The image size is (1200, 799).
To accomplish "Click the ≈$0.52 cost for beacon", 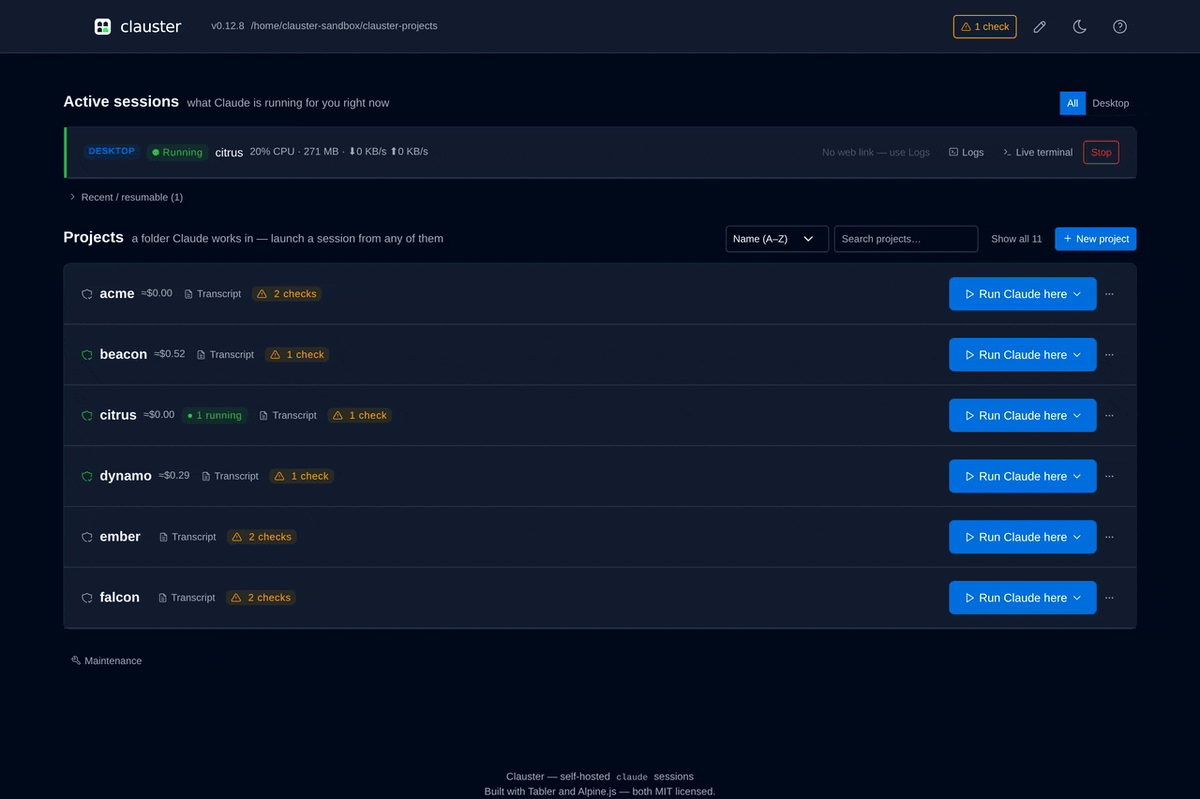I will pos(170,354).
